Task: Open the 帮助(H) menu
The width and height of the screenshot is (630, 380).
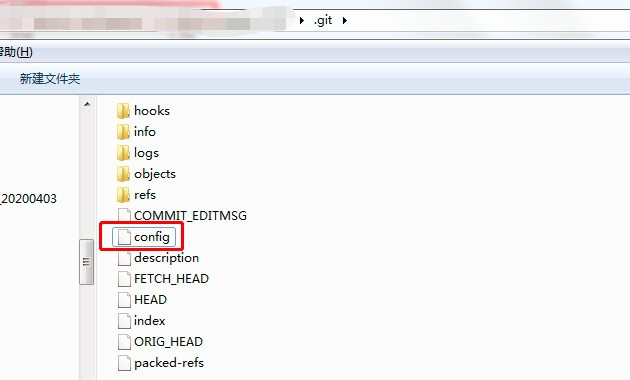Action: point(16,52)
